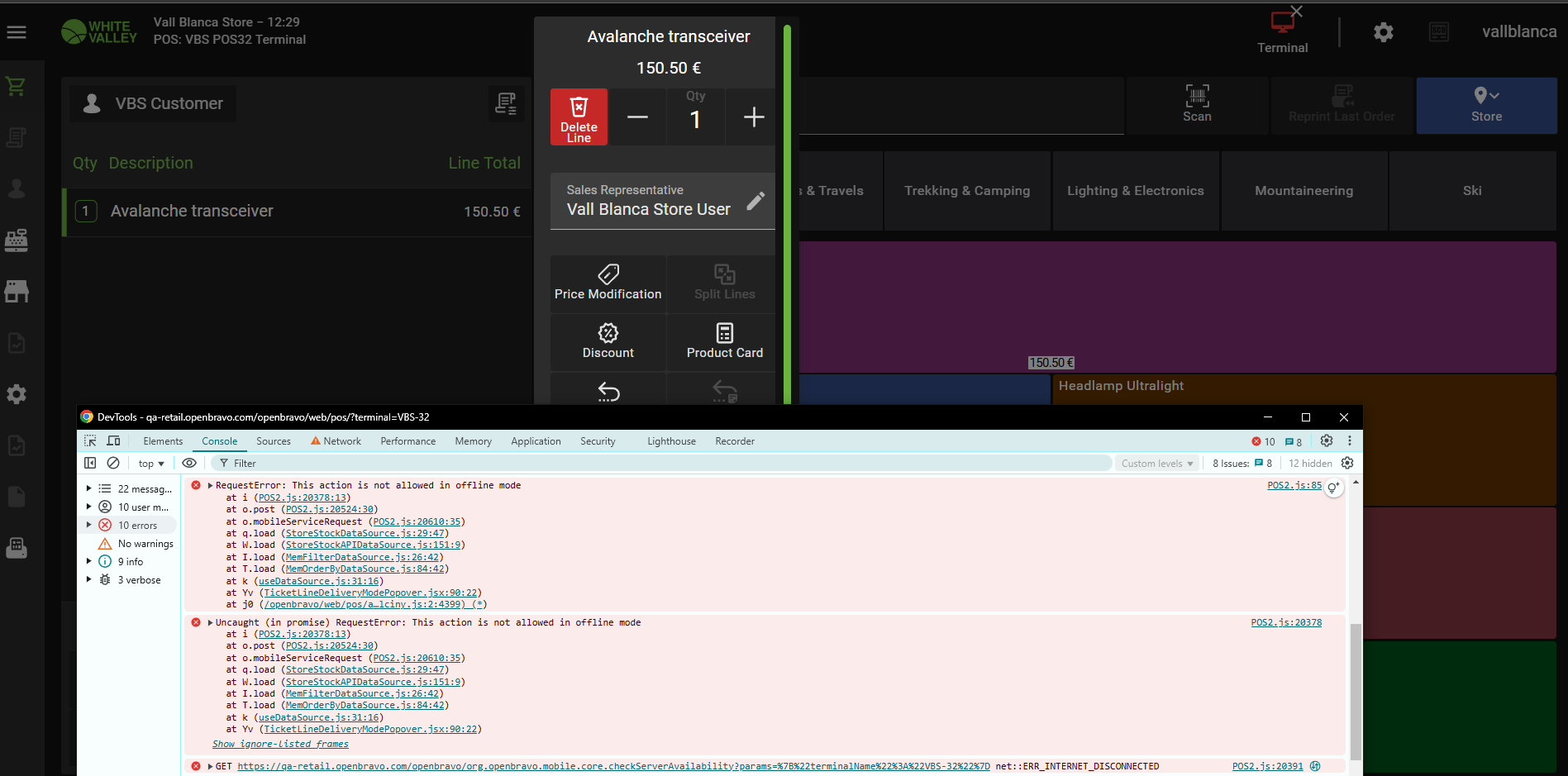Clear the console with the ban icon
Screen dimensions: 1568x776
(113, 464)
